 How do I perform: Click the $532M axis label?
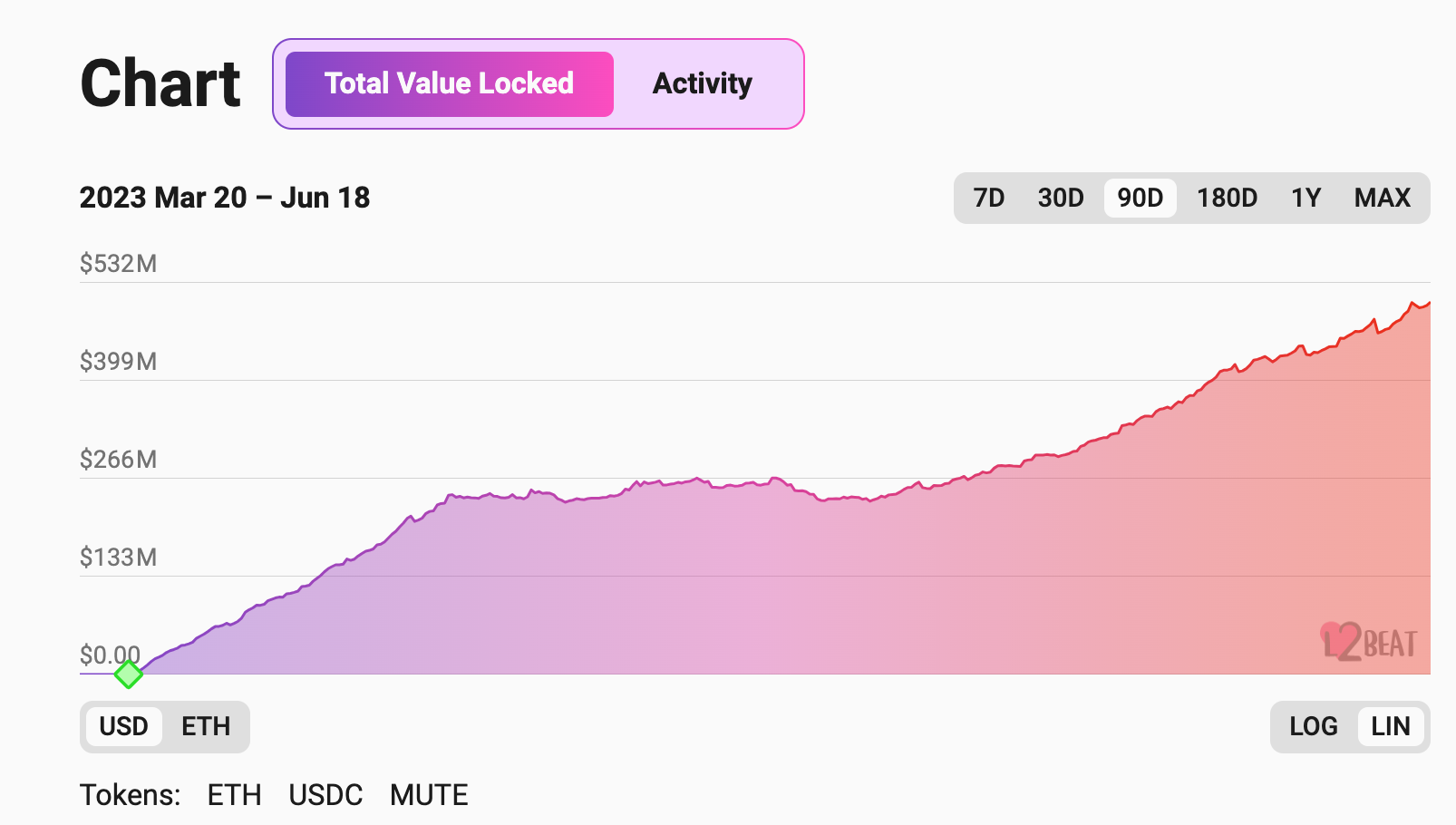[x=118, y=264]
